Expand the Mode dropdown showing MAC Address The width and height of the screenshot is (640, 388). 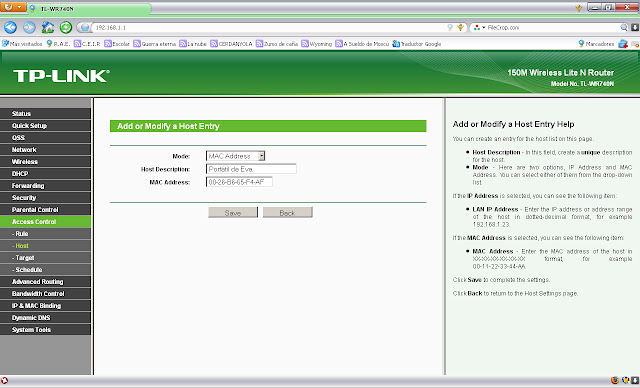click(236, 156)
